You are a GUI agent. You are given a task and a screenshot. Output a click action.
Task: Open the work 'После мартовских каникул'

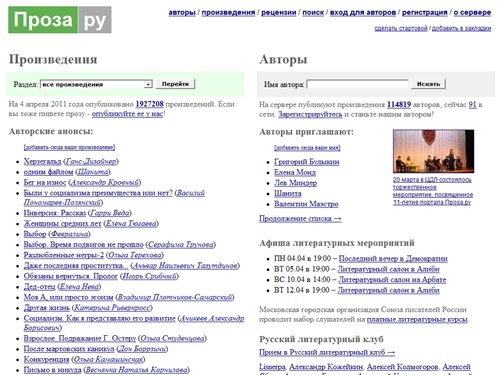point(69,349)
